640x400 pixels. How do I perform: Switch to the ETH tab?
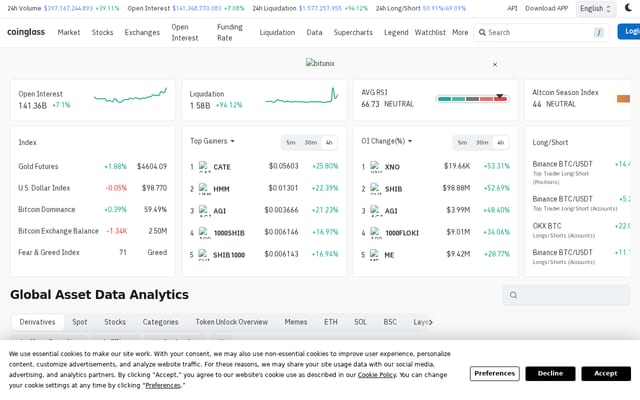point(331,322)
